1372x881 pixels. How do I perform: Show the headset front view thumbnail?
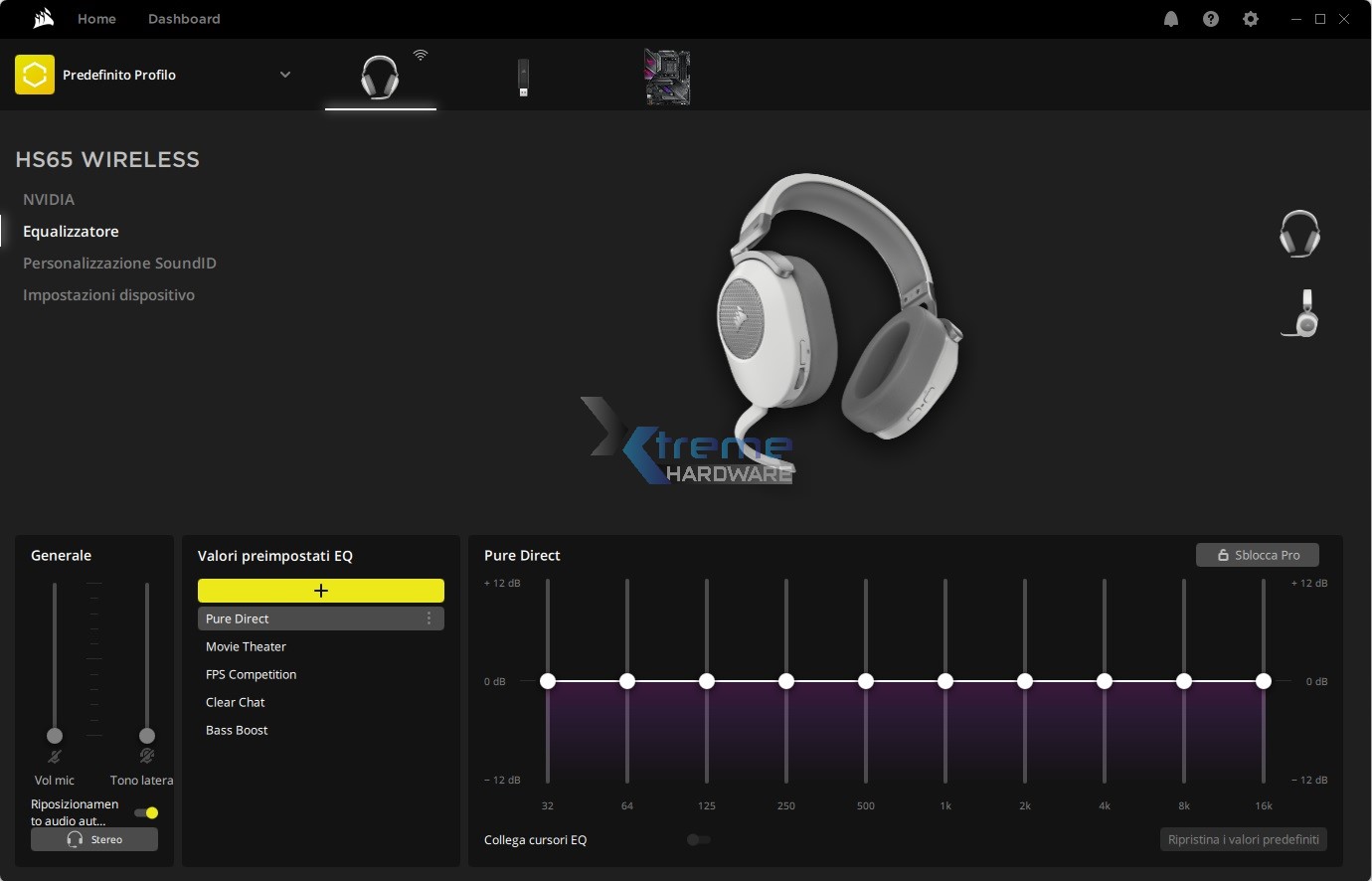[x=1299, y=234]
